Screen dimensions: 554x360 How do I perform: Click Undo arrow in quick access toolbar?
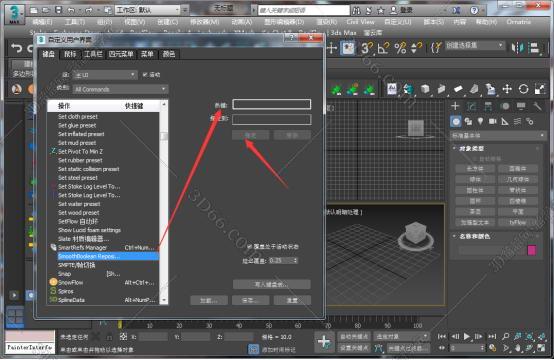(71, 10)
